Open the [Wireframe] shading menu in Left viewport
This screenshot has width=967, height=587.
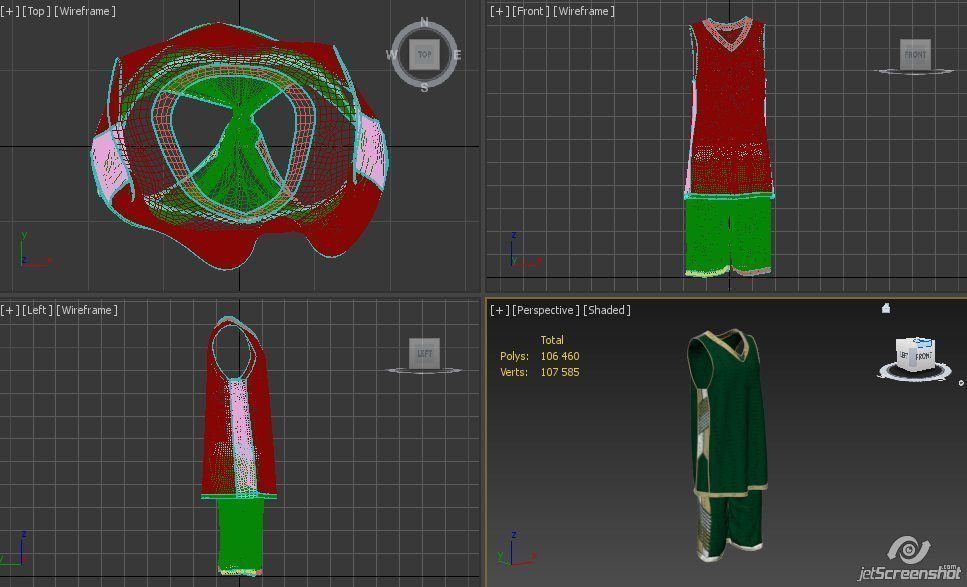[86, 310]
